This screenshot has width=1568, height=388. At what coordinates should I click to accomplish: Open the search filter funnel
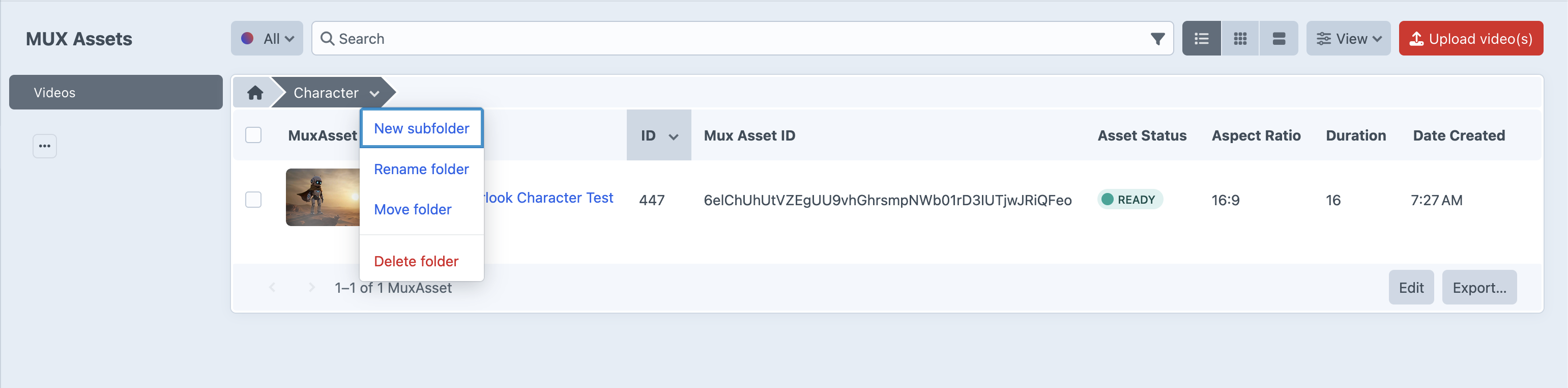click(x=1157, y=39)
